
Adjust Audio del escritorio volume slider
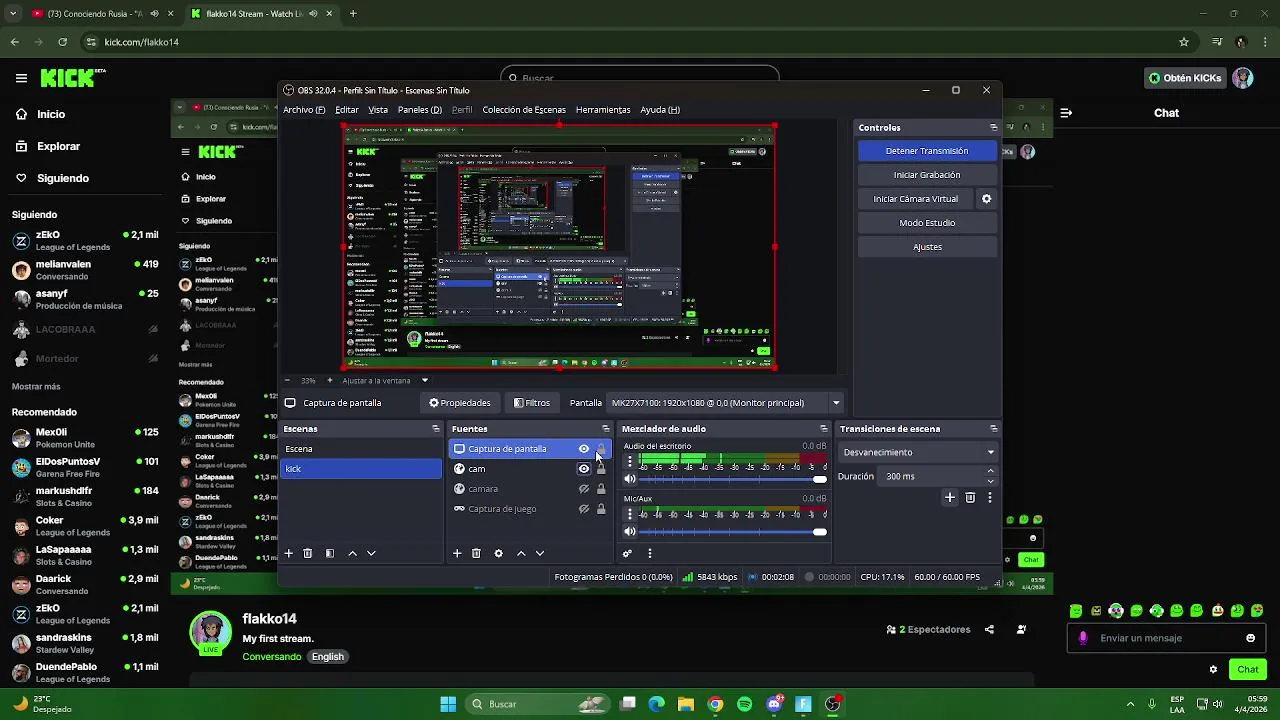coord(733,479)
